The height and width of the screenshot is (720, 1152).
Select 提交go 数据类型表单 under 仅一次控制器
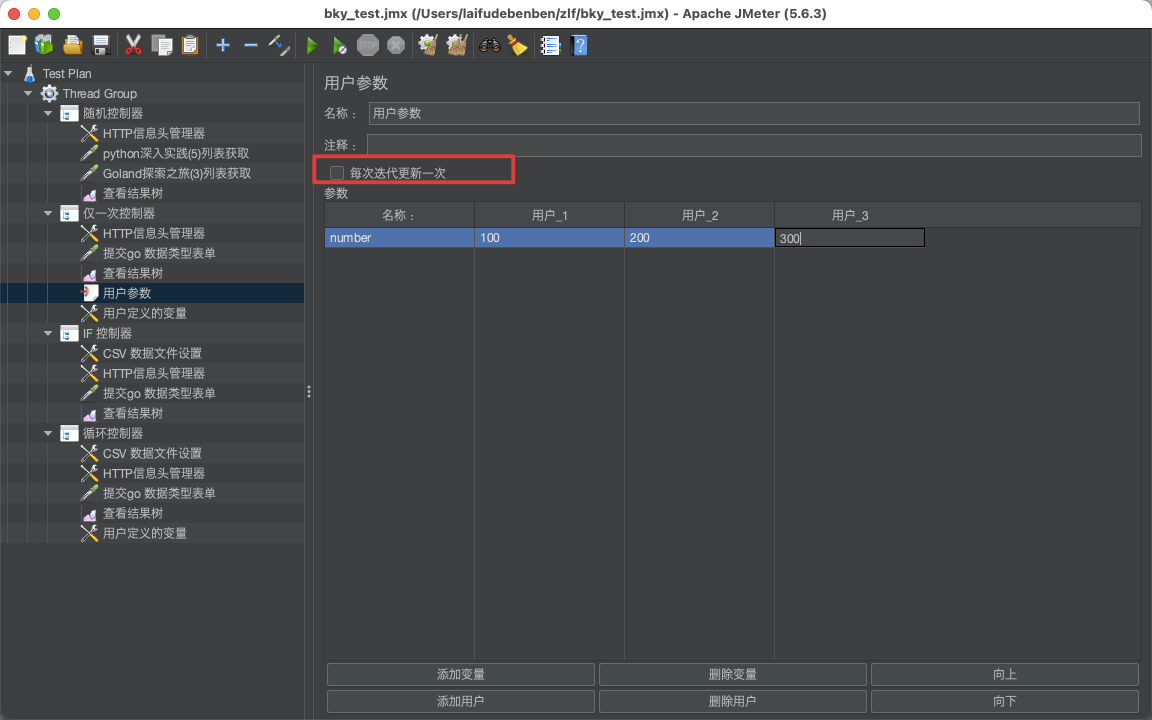159,253
